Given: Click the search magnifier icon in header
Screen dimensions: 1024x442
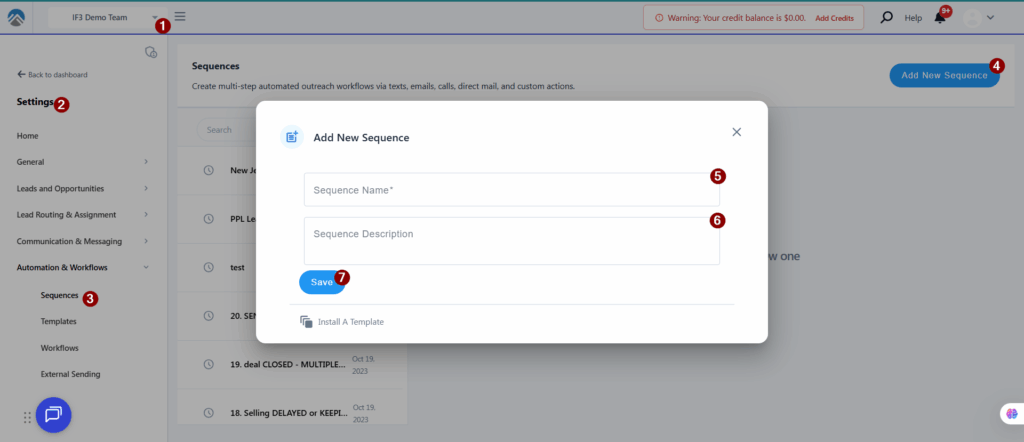Looking at the screenshot, I should [x=886, y=17].
